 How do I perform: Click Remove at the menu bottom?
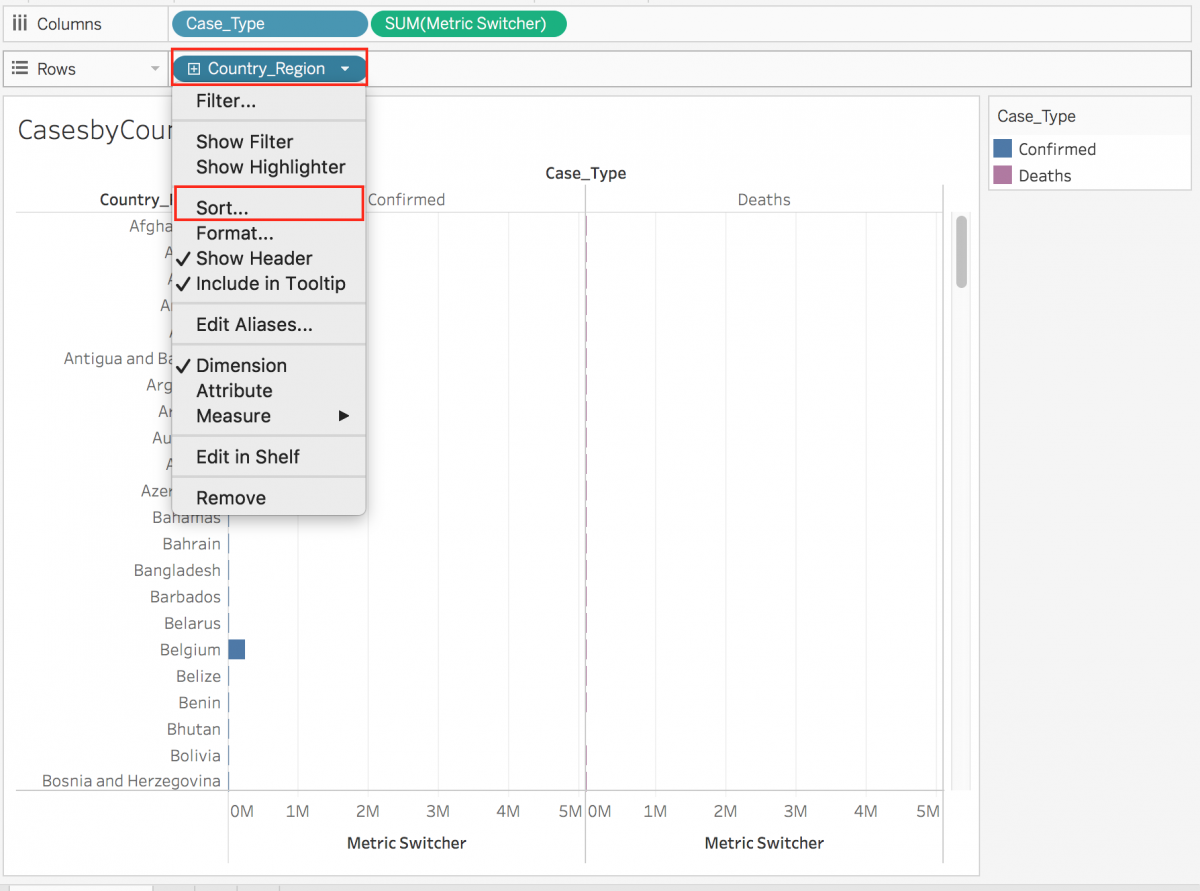coord(230,497)
